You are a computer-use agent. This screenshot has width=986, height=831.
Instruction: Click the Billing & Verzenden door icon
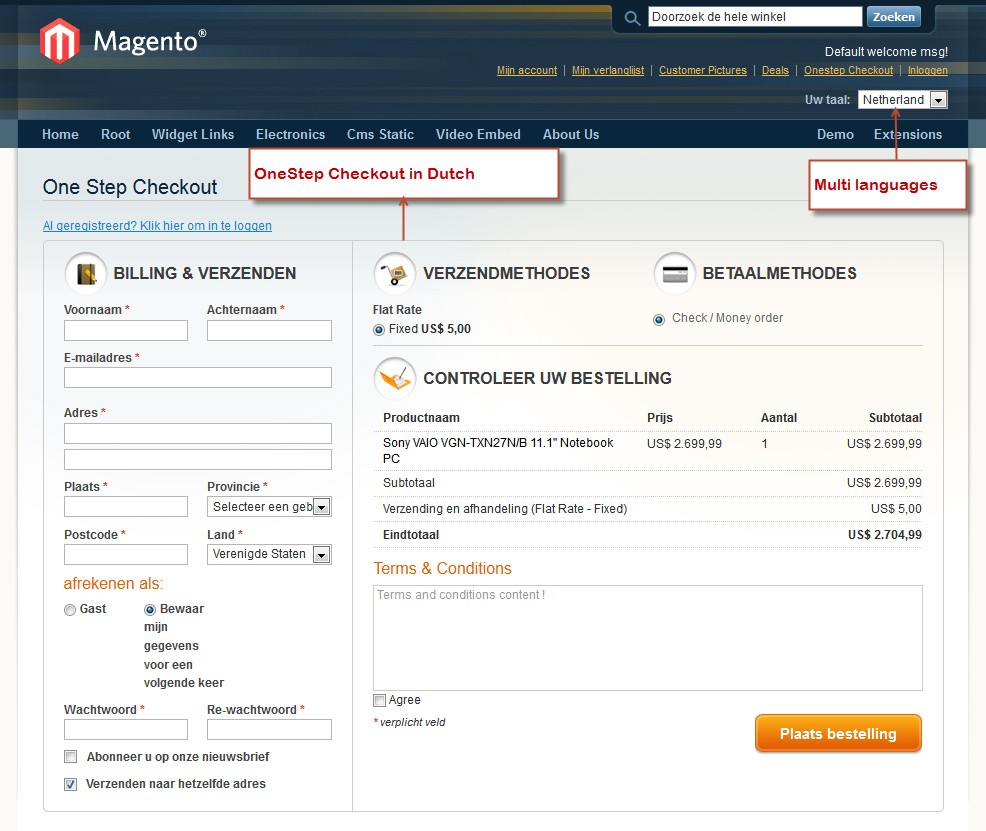(x=86, y=273)
